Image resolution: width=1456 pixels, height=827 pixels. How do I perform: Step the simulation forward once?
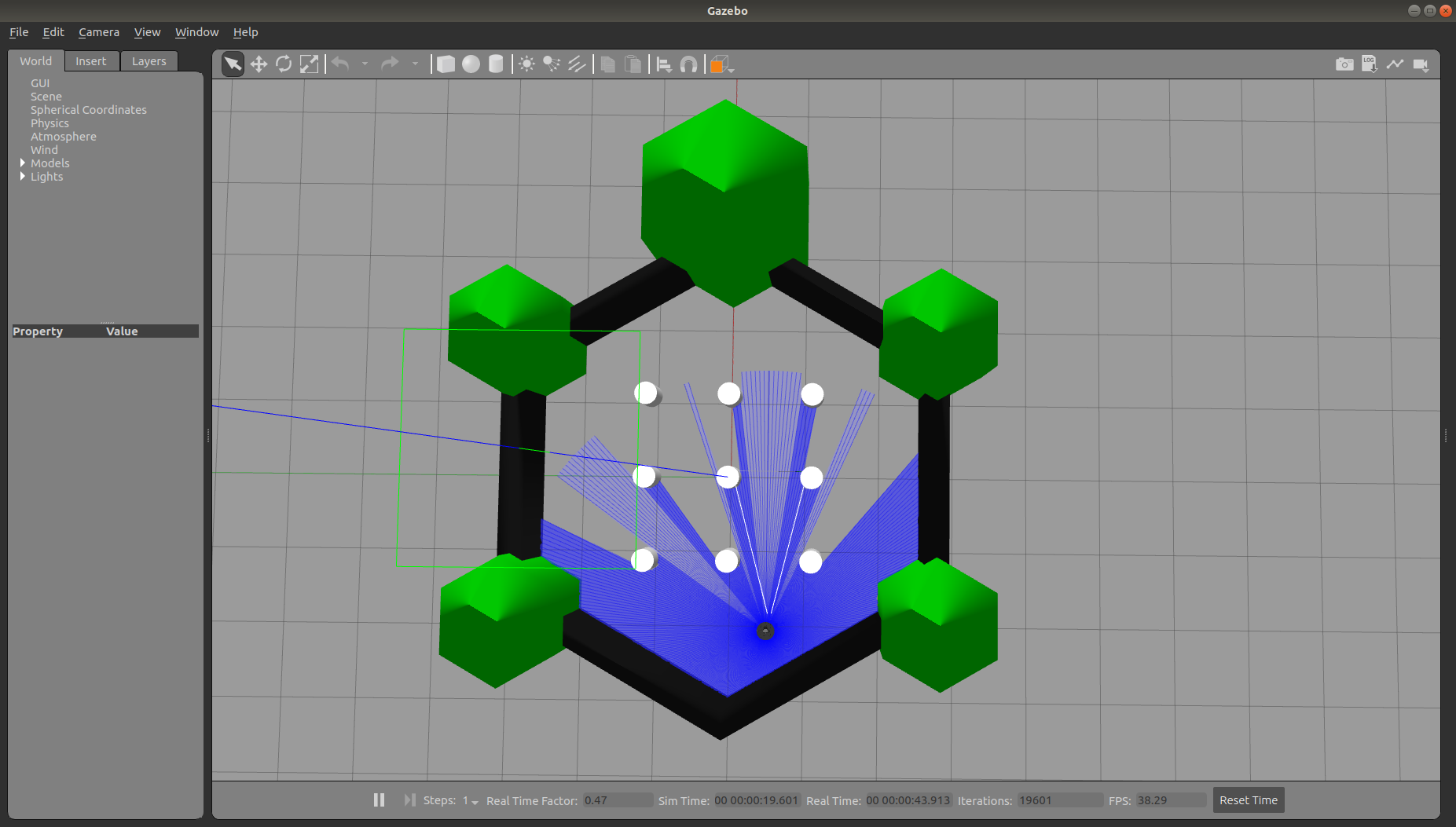(409, 800)
